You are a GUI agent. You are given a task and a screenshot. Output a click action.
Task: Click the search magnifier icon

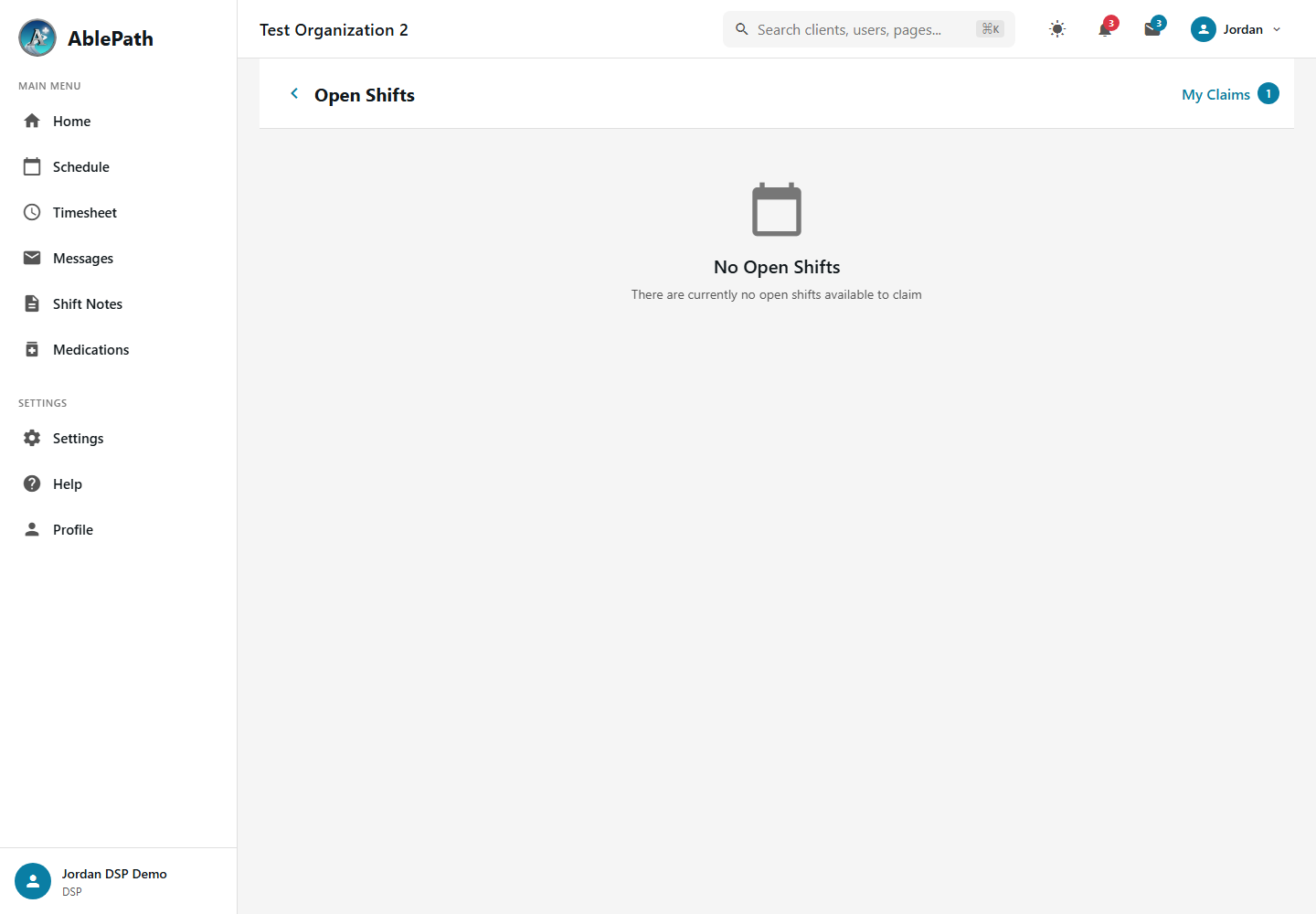click(742, 29)
